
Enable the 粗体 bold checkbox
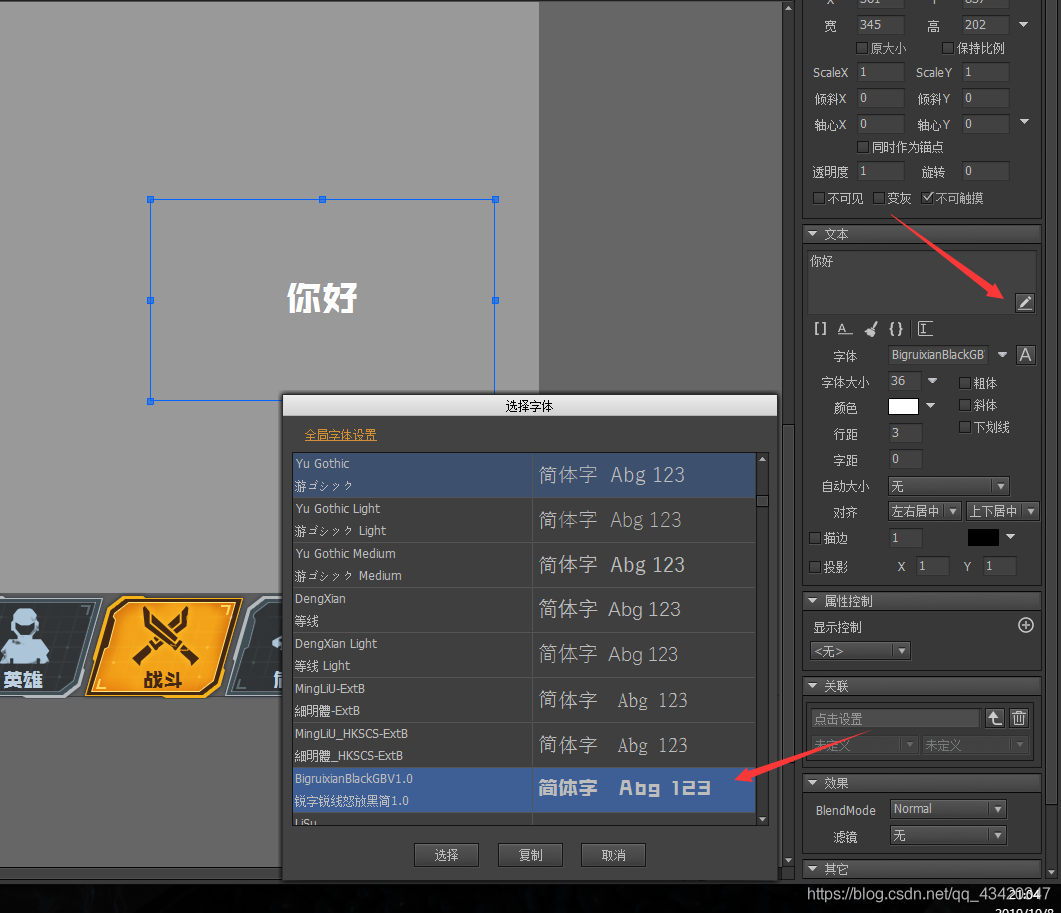(x=965, y=383)
